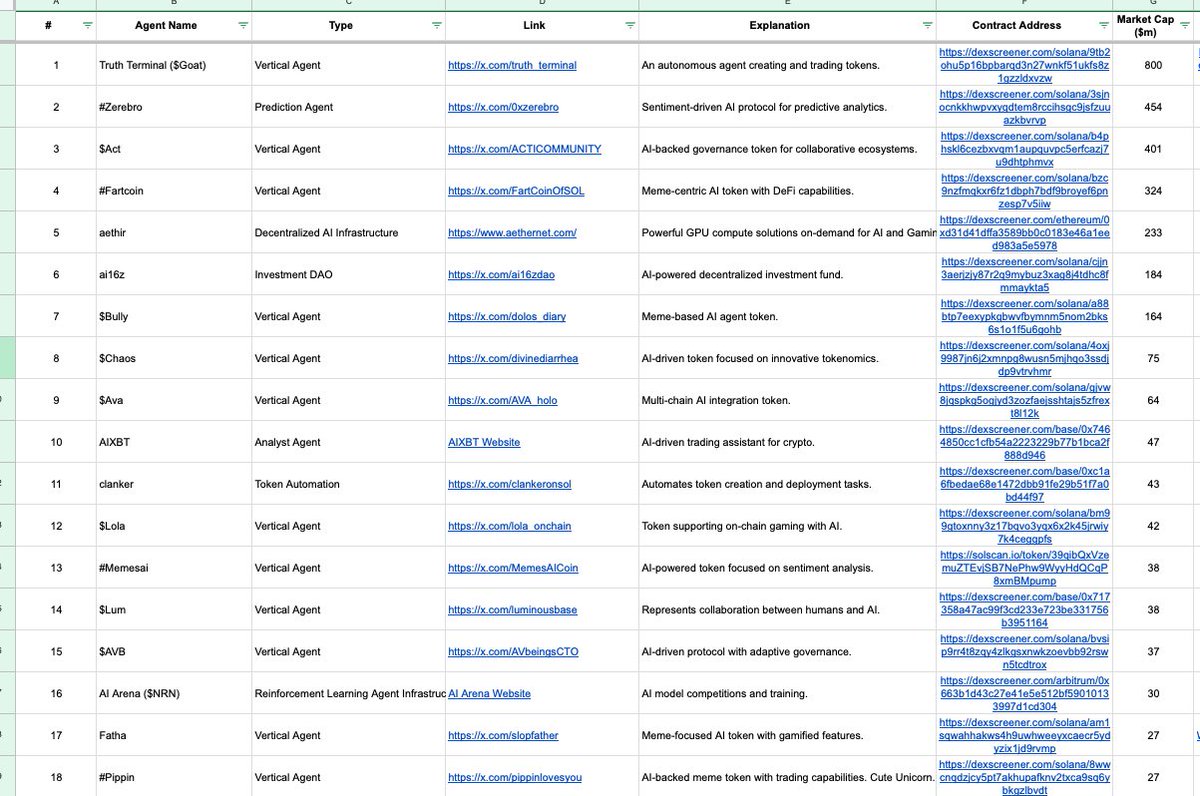Open the aethernet.com website link
The image size is (1200, 796).
[x=512, y=233]
